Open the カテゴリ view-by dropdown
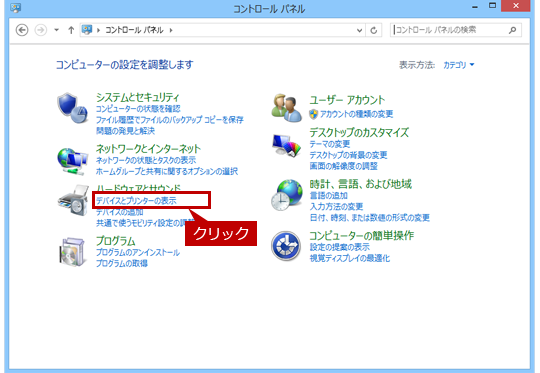 (x=459, y=65)
